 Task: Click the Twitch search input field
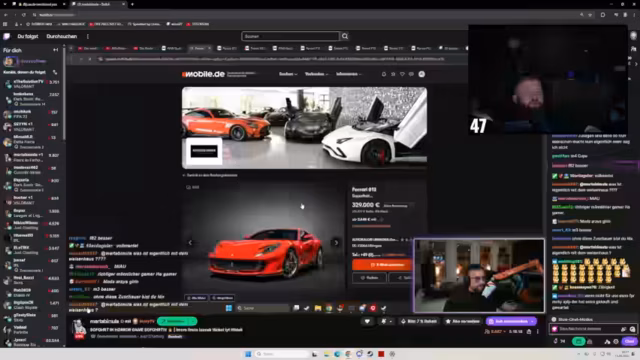click(x=291, y=36)
